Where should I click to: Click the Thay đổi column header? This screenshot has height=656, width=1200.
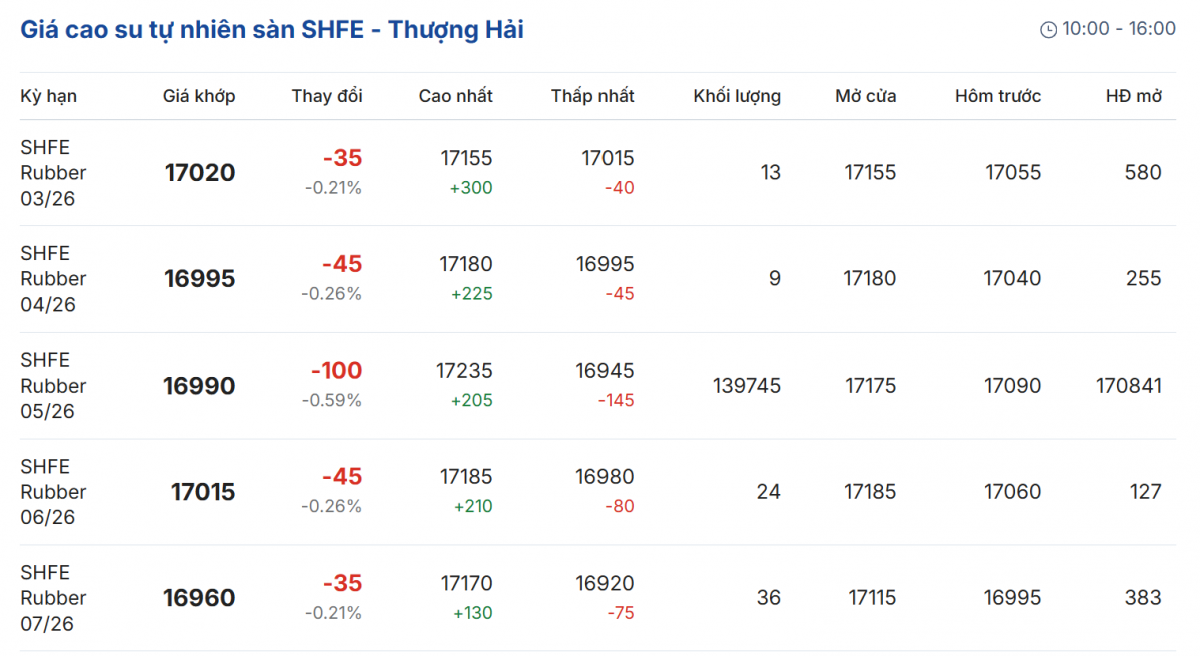(327, 96)
